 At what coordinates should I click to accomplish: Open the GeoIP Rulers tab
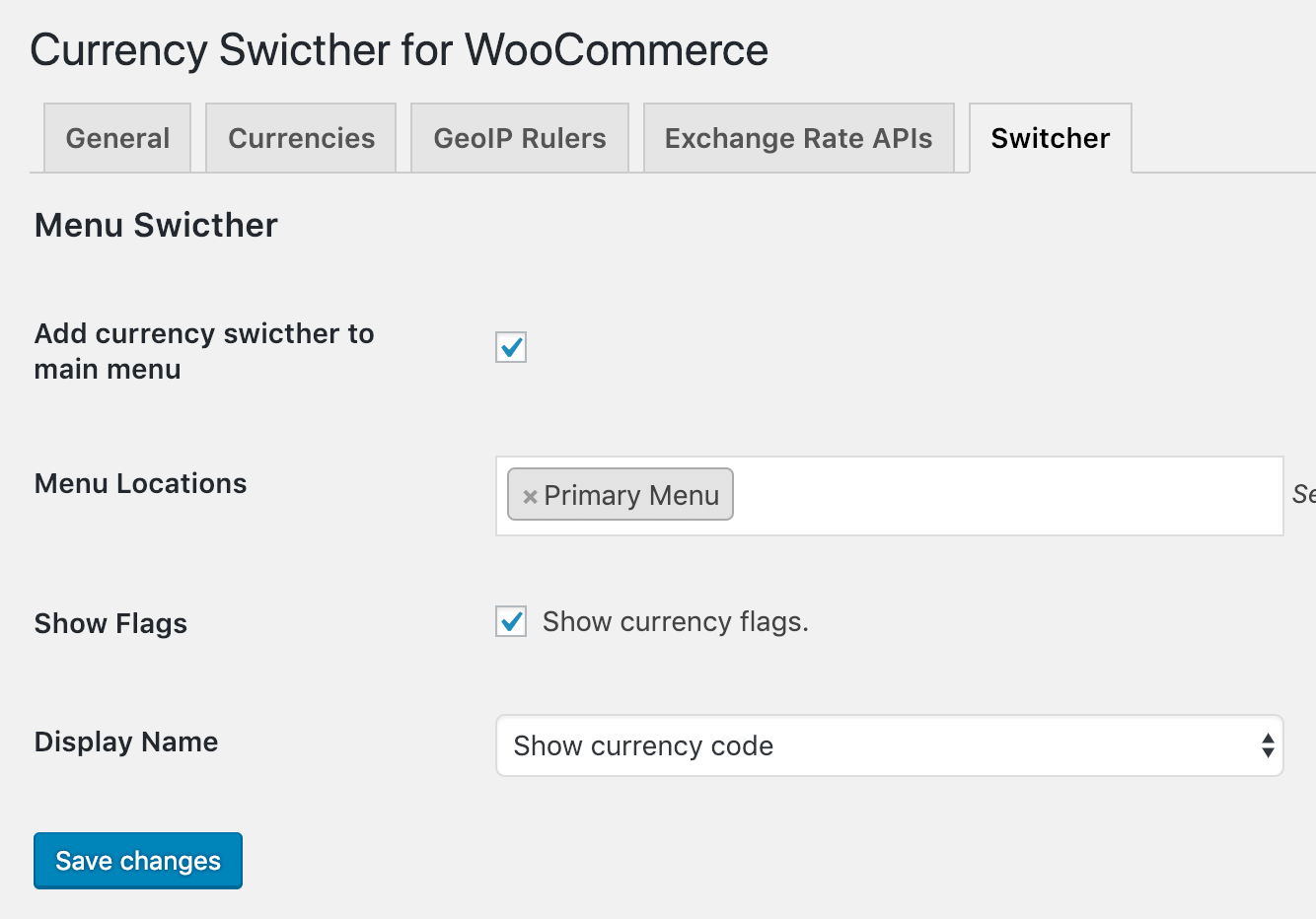[520, 138]
